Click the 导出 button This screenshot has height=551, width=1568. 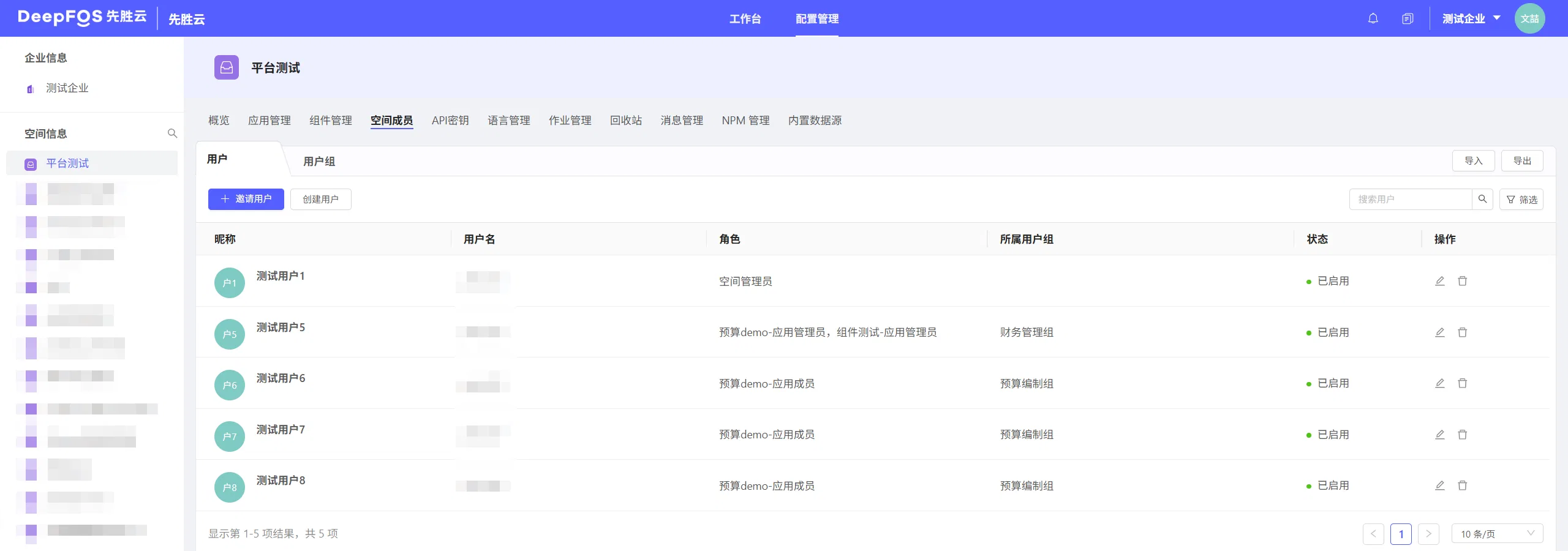point(1522,160)
